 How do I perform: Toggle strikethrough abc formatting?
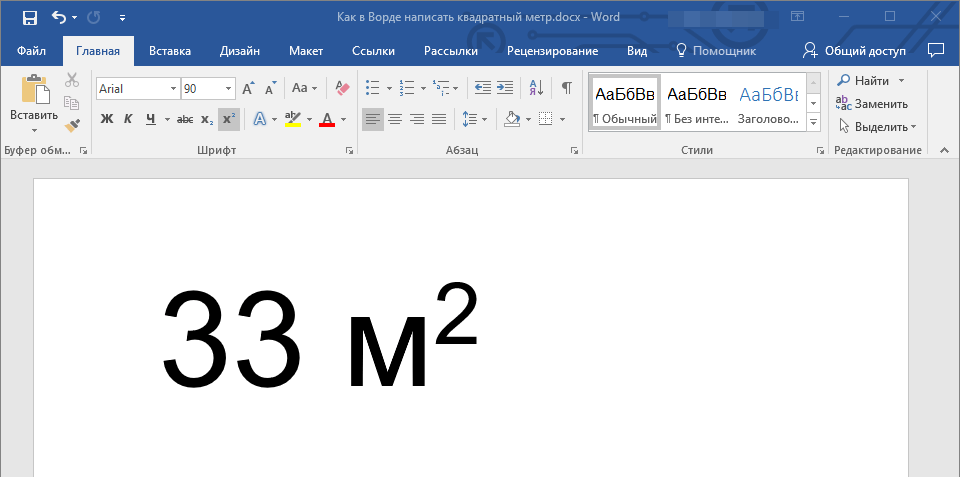pyautogui.click(x=185, y=120)
